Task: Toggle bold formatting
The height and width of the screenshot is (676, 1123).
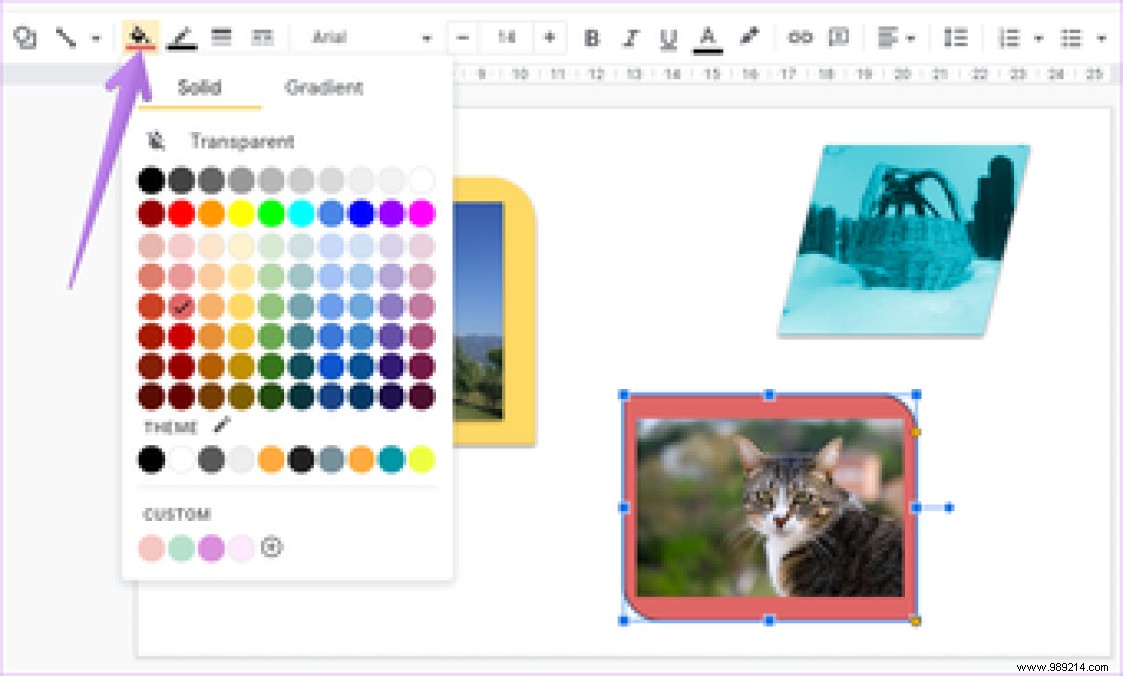Action: [x=590, y=37]
